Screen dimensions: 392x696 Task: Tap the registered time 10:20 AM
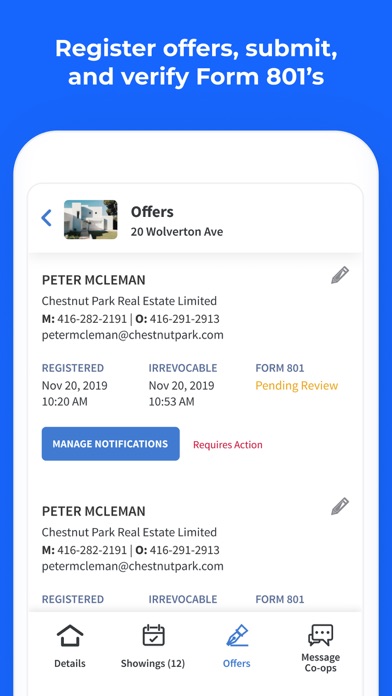[x=65, y=402]
